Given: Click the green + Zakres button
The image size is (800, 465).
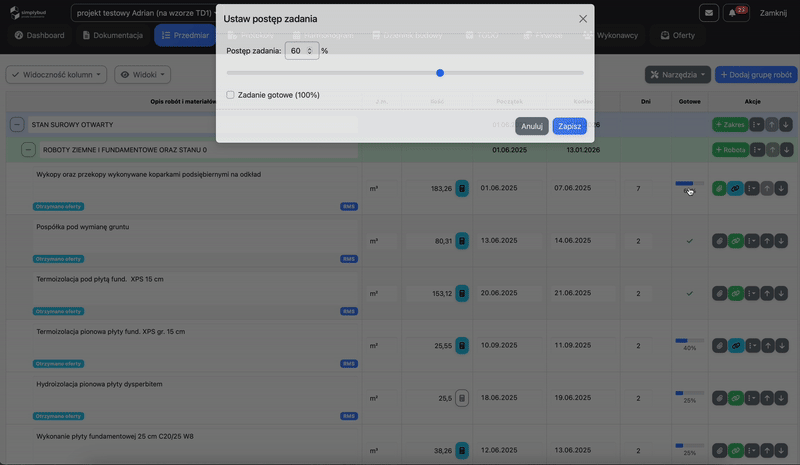Looking at the screenshot, I should 730,125.
